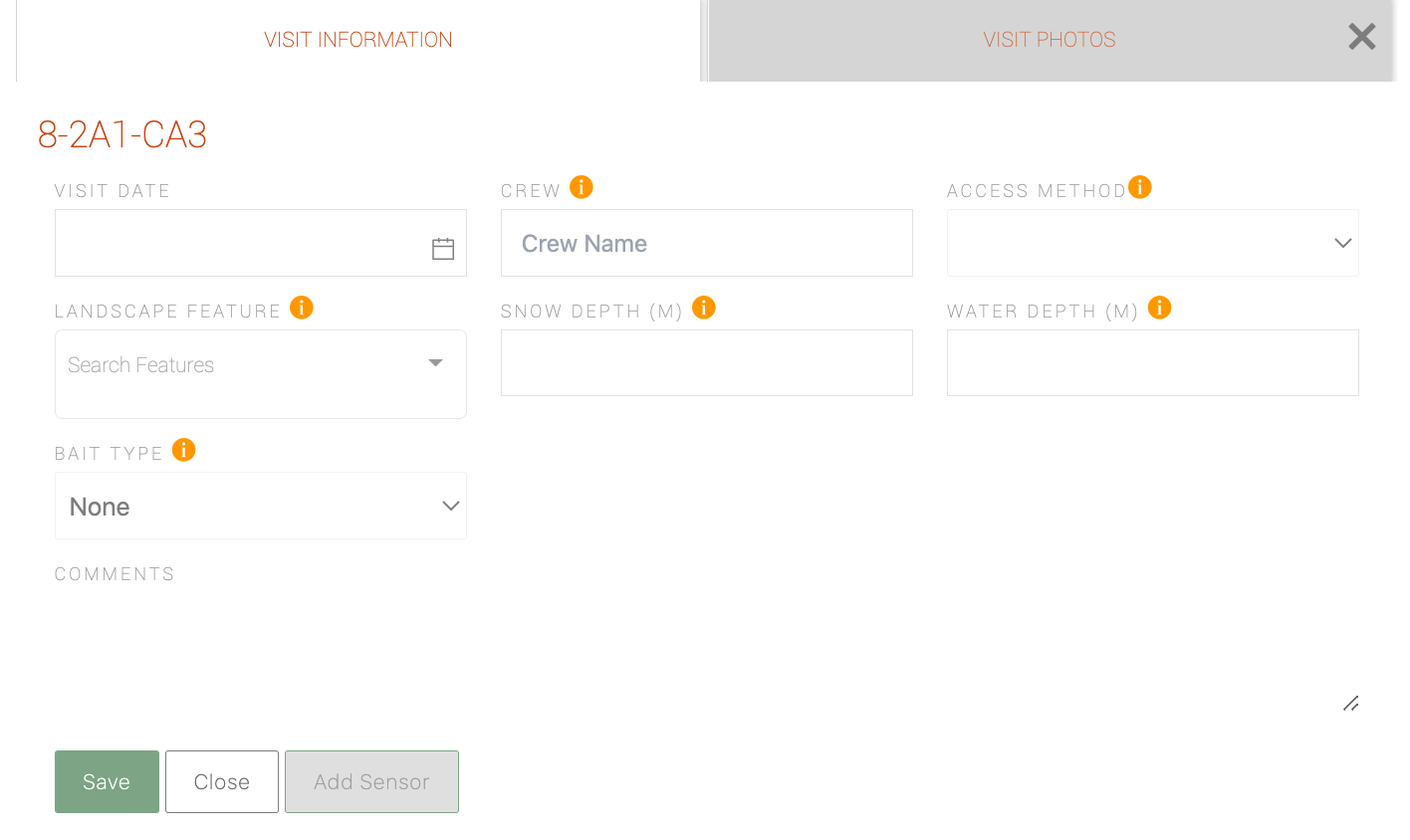Open the Bait Type dropdown showing None
The width and height of the screenshot is (1410, 840).
pyautogui.click(x=261, y=506)
